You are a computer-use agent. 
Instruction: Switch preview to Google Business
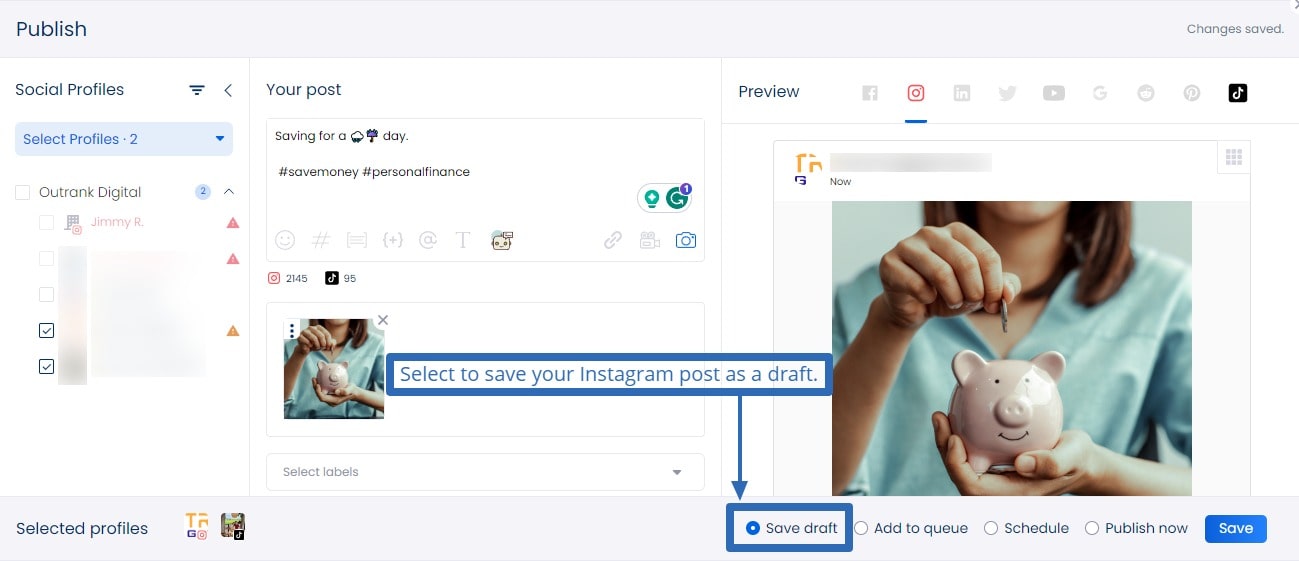[x=1100, y=93]
